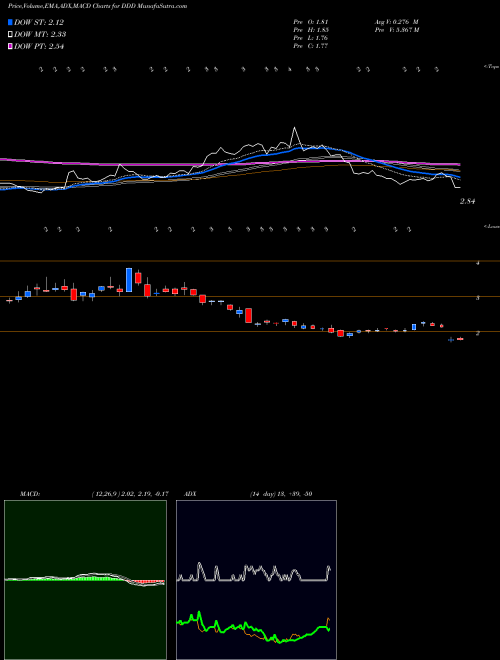Click the 'Pre V: 3.367 M' volume text

[x=396, y=30]
